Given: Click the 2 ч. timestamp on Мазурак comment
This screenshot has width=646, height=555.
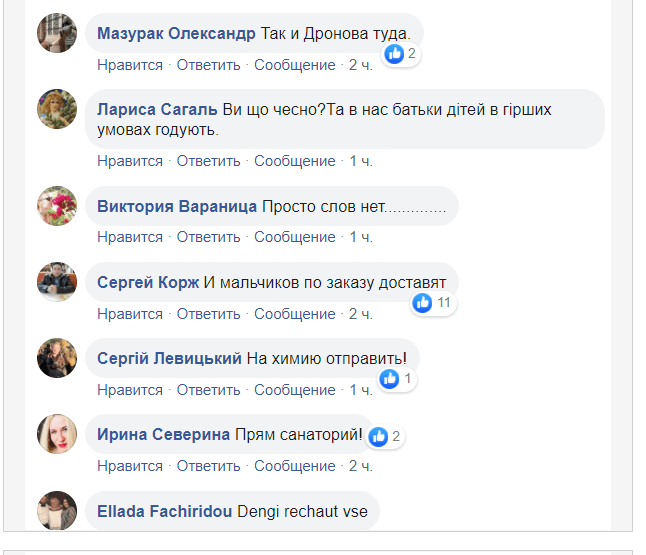Looking at the screenshot, I should click(360, 65).
